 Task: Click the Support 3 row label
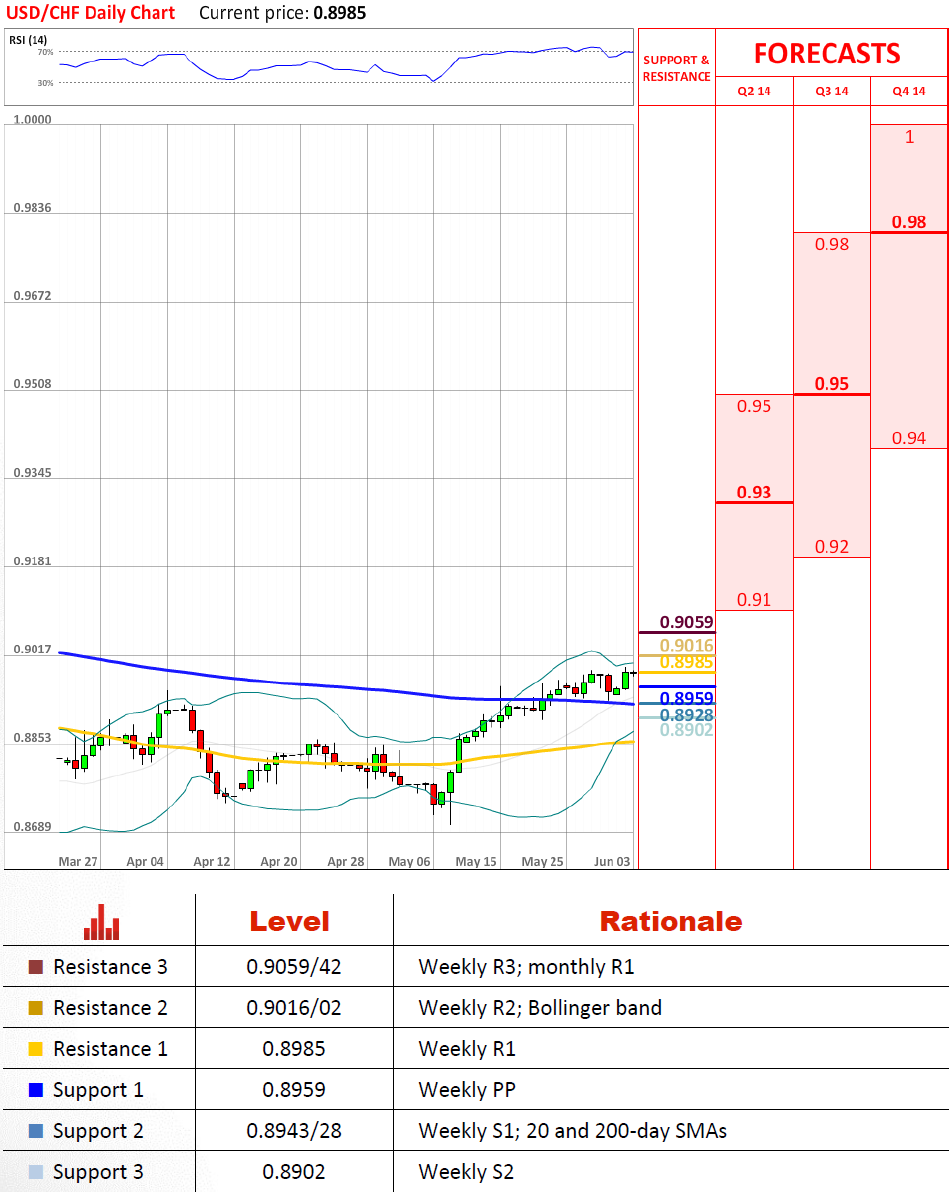pos(98,1172)
